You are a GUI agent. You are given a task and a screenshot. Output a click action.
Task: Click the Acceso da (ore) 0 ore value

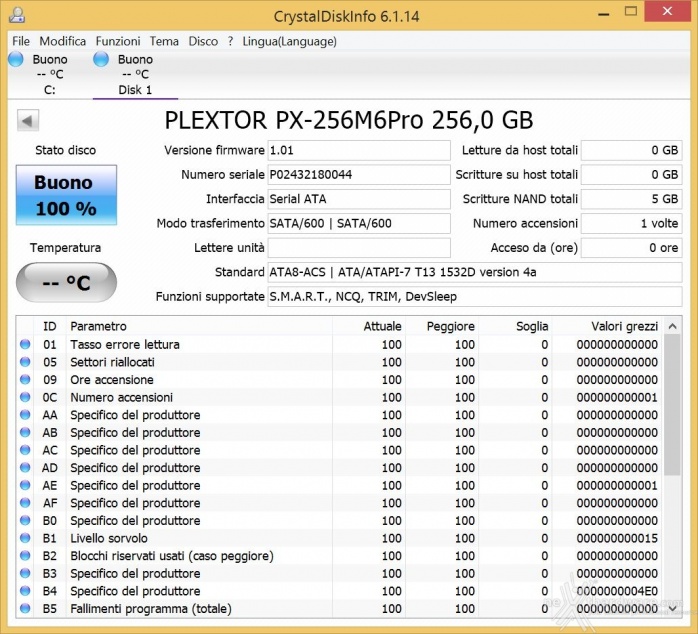tap(631, 248)
